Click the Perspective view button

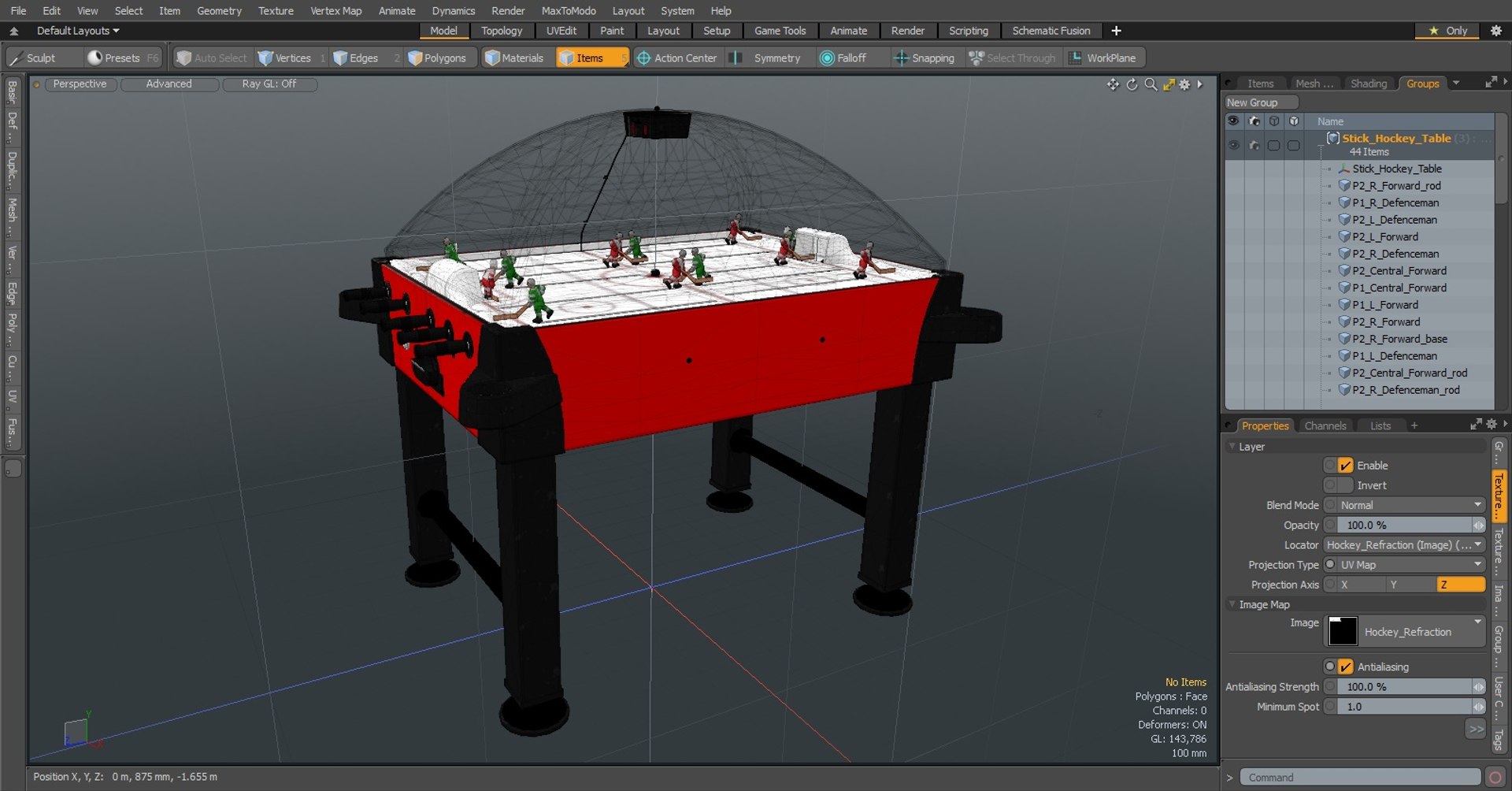(x=80, y=84)
